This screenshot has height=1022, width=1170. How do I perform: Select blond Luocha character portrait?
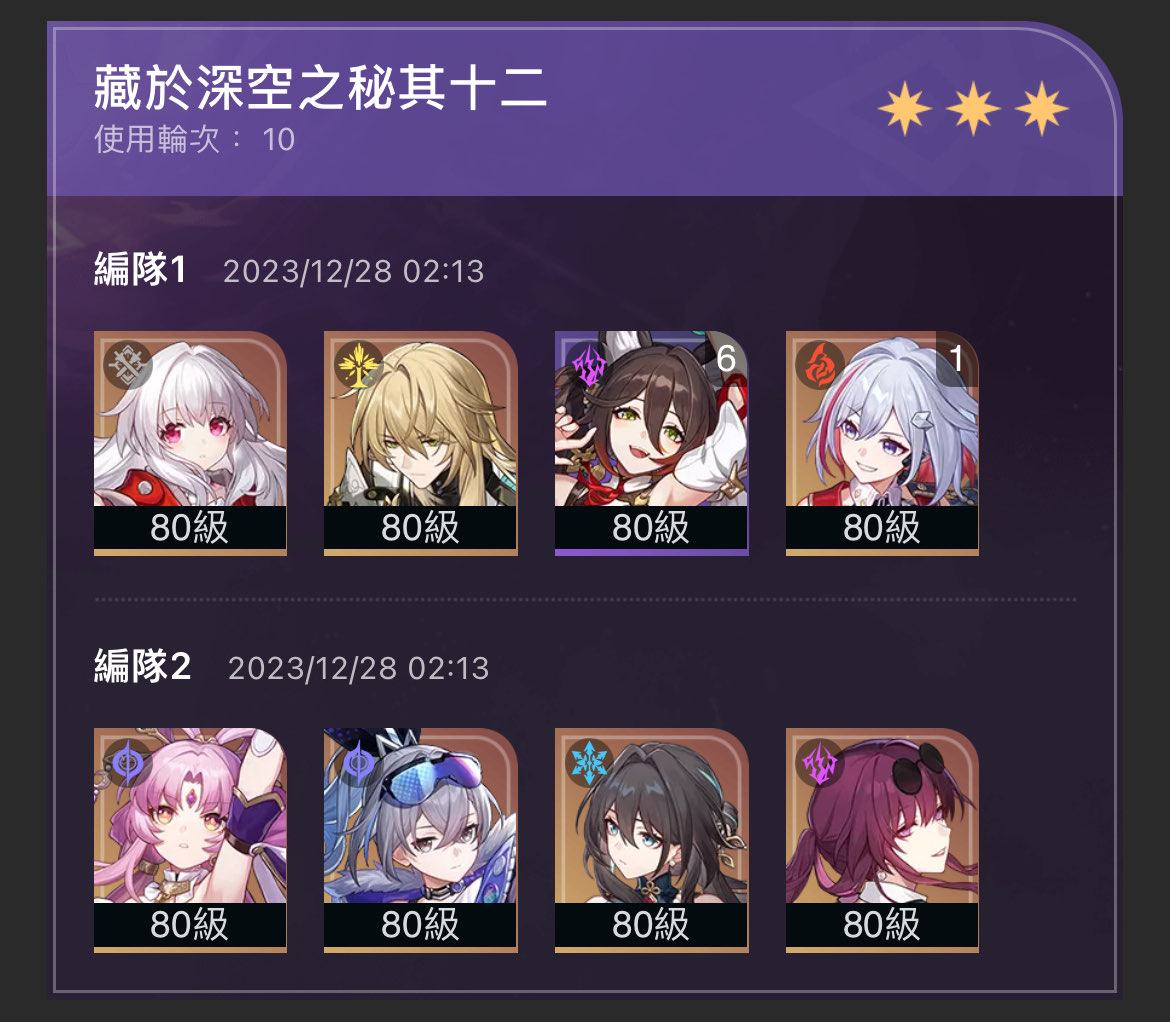point(421,443)
